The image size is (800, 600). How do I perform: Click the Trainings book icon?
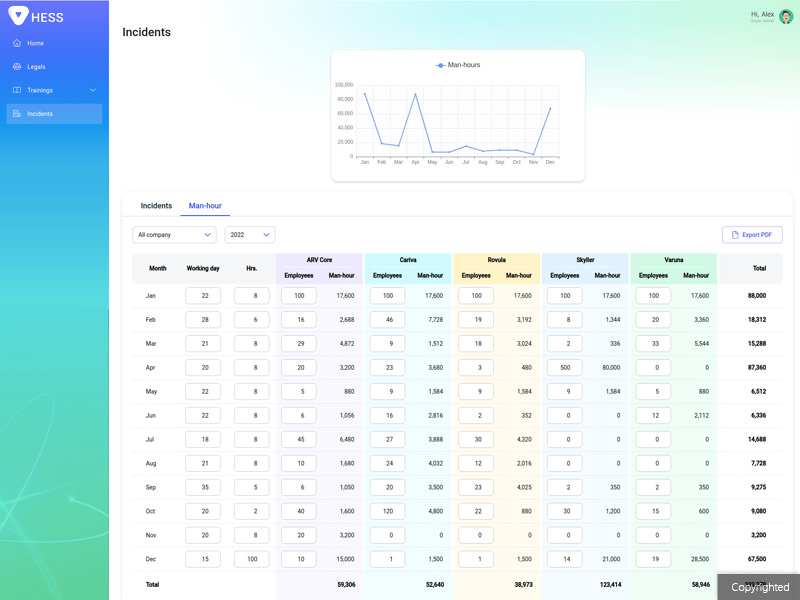[x=17, y=90]
